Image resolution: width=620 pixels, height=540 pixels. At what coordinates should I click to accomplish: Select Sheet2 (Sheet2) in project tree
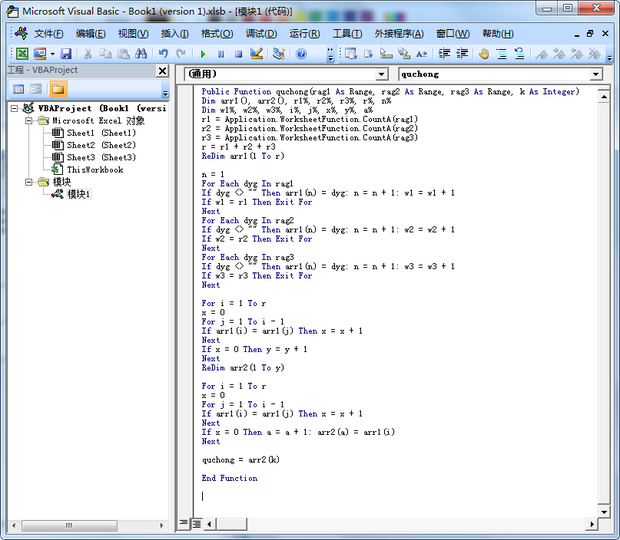point(100,145)
